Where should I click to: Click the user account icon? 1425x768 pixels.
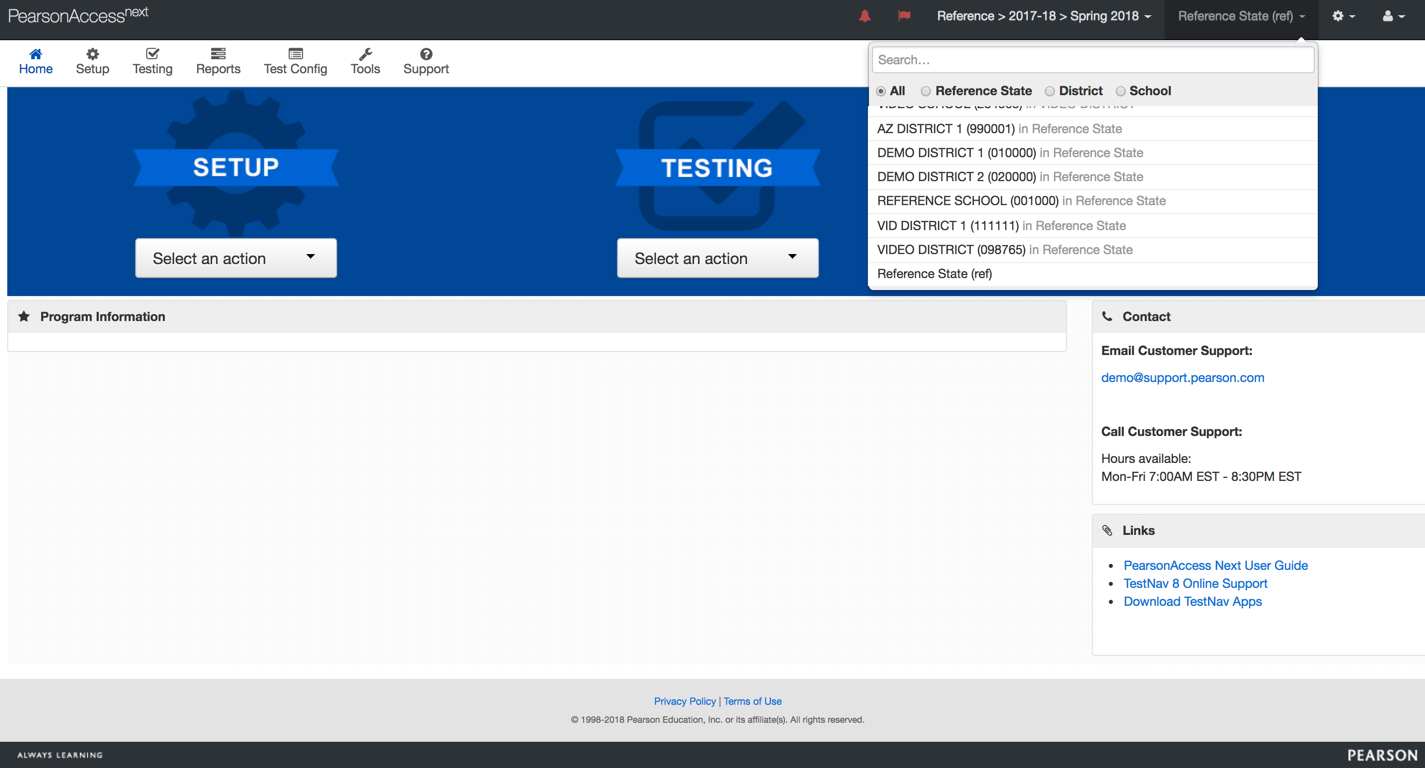point(1392,16)
